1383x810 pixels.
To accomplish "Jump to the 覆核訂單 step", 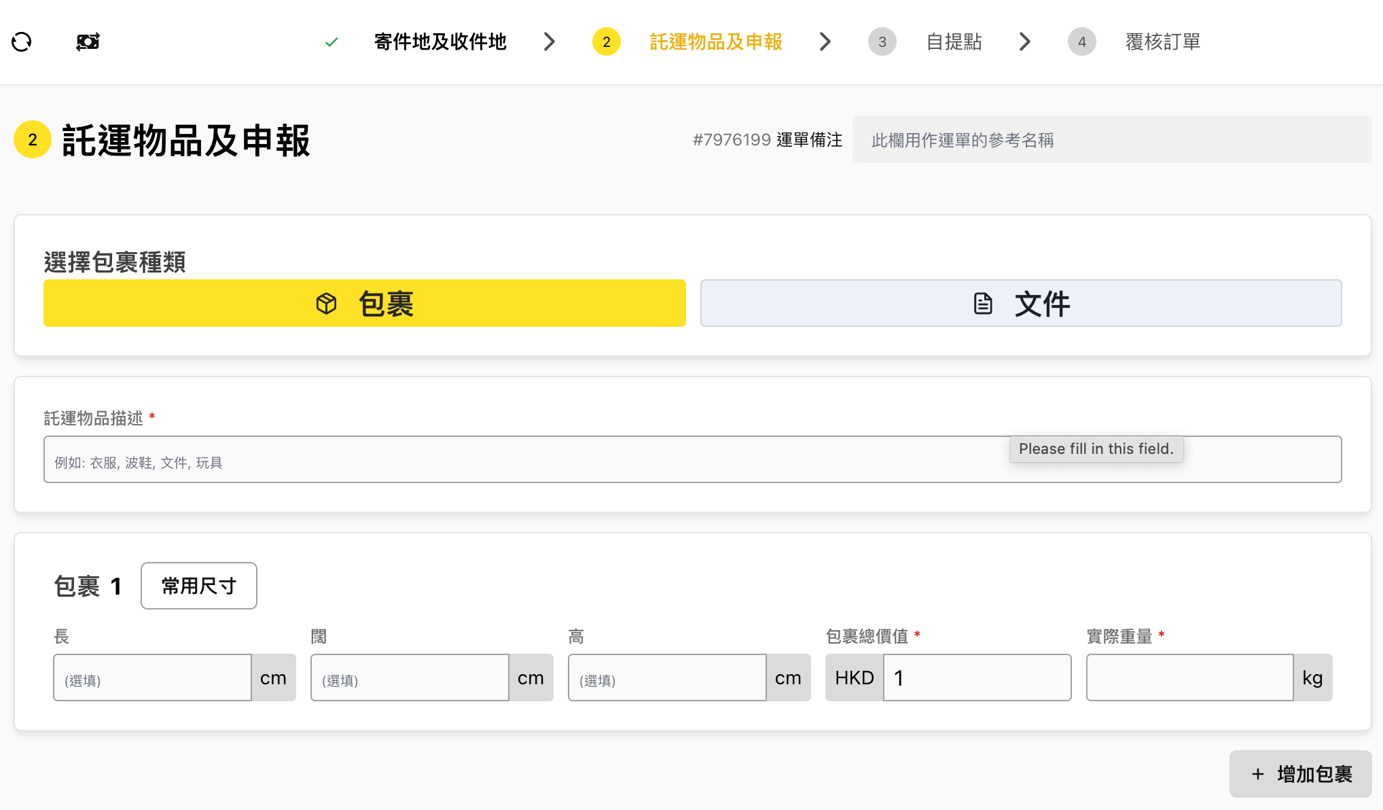I will 1162,42.
